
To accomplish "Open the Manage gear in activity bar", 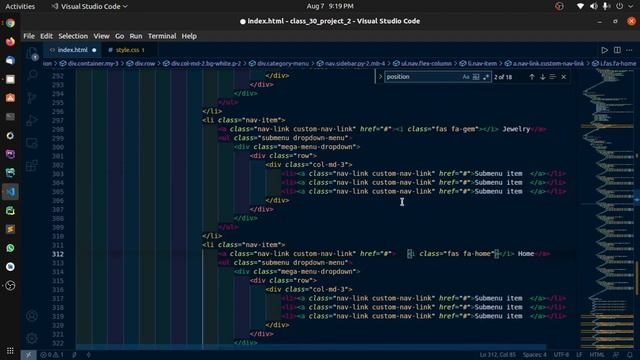I will [x=32, y=338].
